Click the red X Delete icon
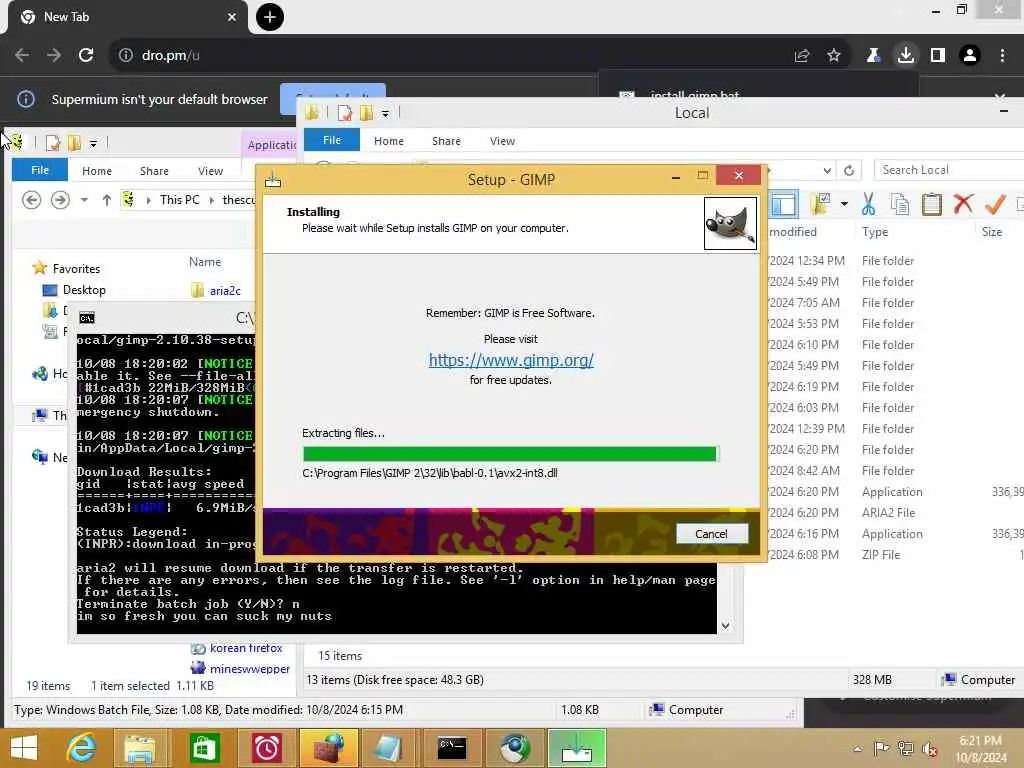This screenshot has width=1024, height=768. (963, 204)
